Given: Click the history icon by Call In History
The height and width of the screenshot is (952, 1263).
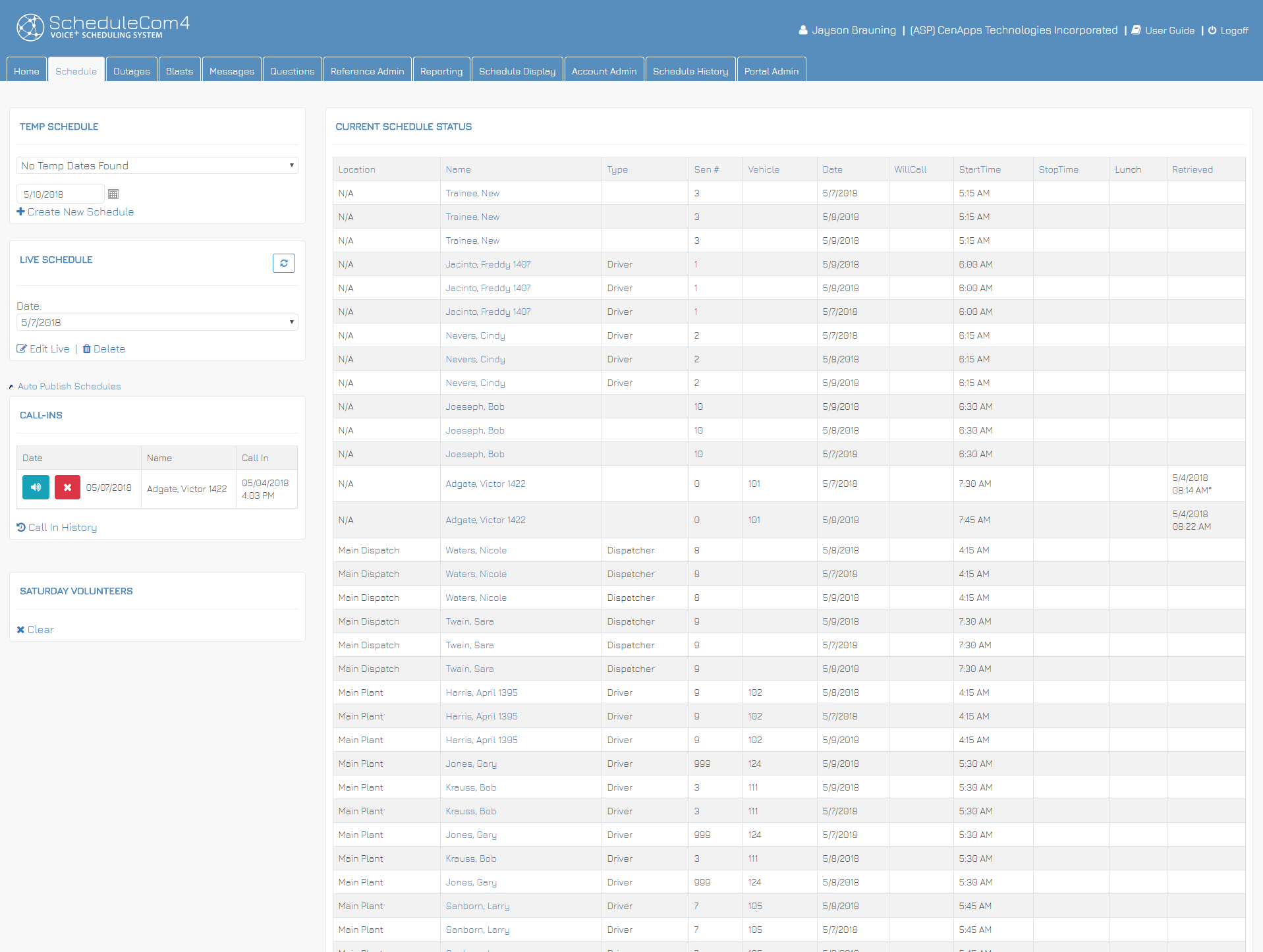Looking at the screenshot, I should (x=21, y=527).
